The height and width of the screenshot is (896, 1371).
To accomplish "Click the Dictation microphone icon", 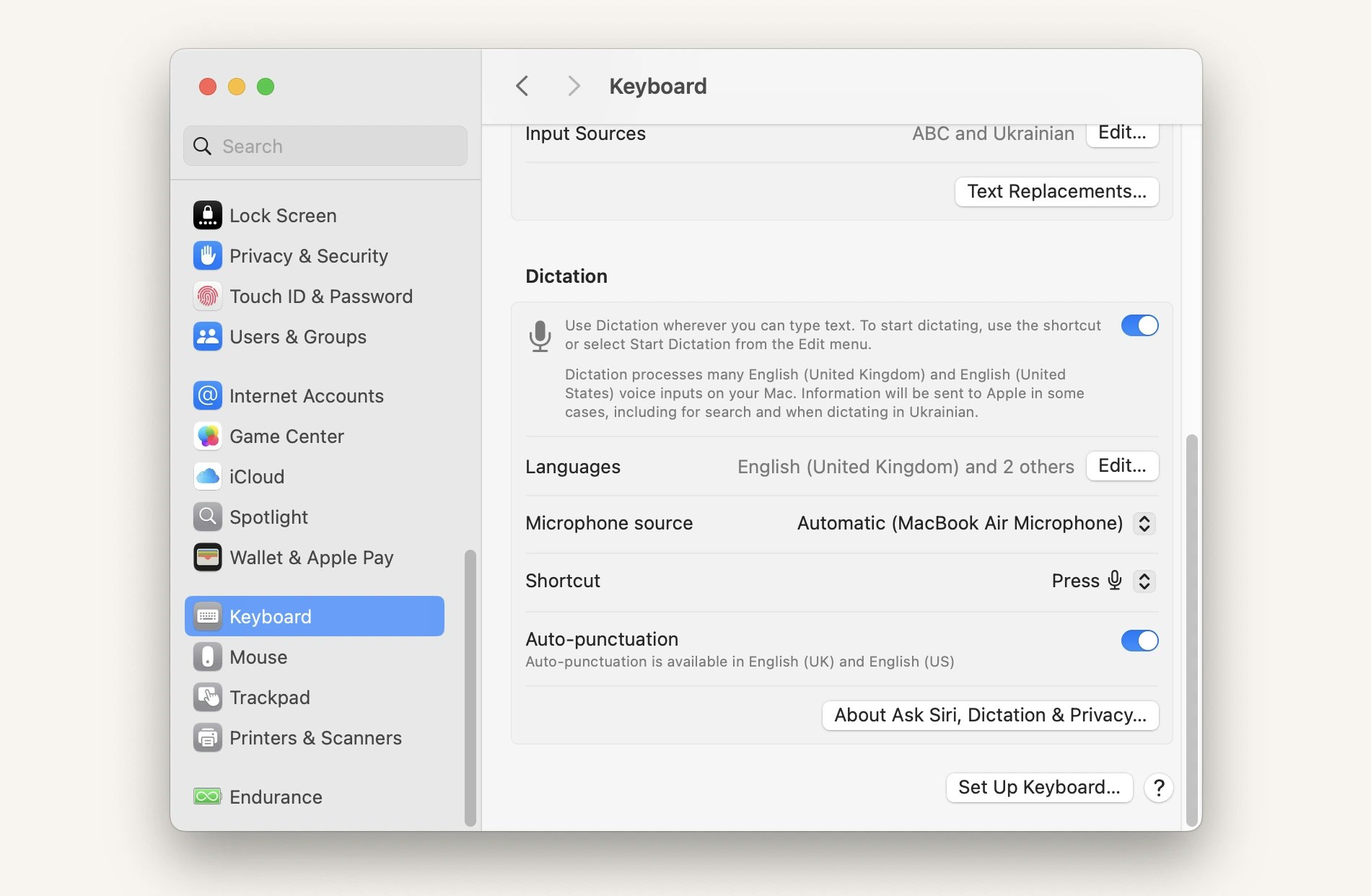I will [540, 336].
